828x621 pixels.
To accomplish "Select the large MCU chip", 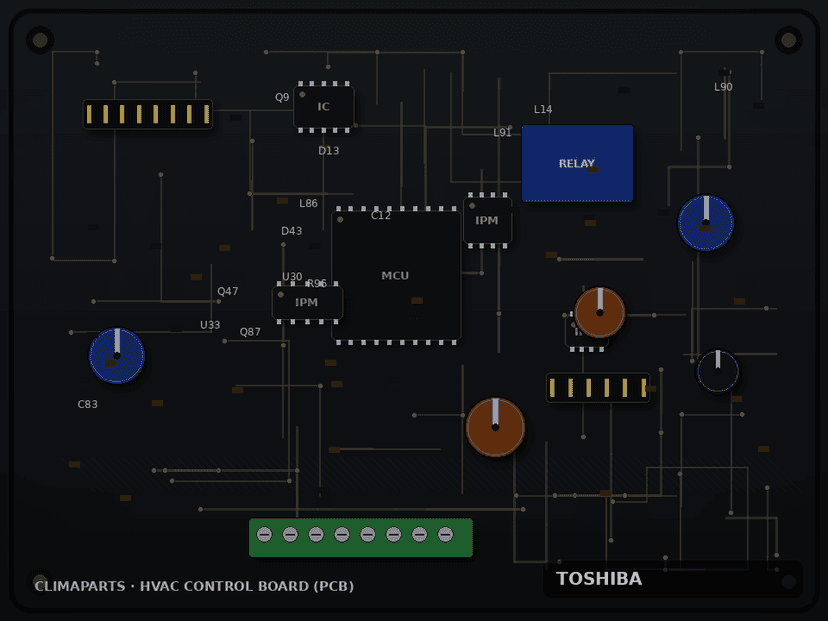I will click(x=396, y=276).
